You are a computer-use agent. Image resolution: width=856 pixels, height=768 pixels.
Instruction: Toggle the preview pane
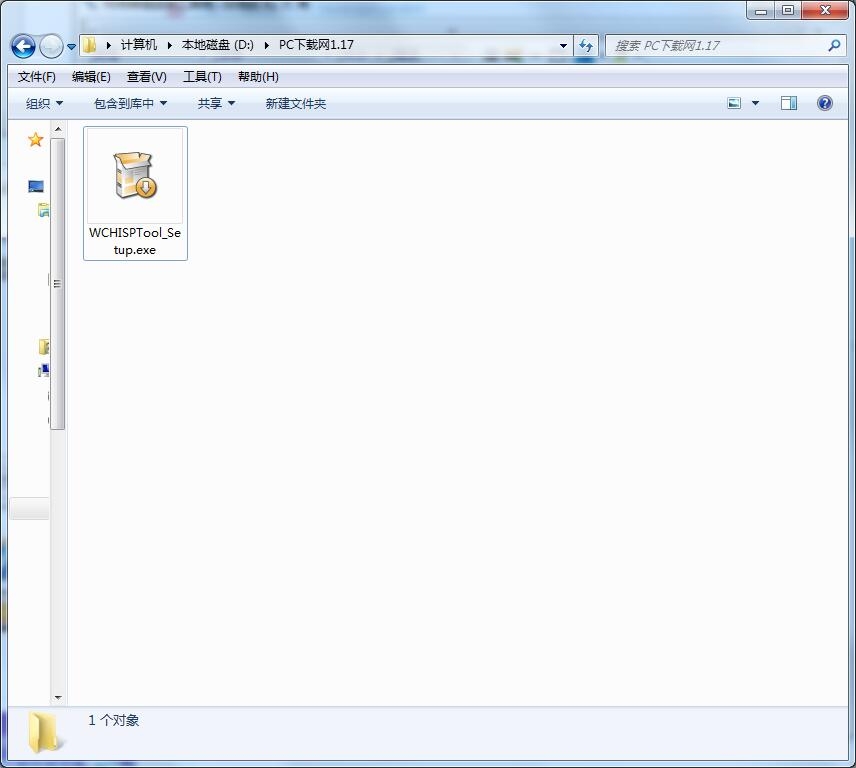tap(789, 103)
